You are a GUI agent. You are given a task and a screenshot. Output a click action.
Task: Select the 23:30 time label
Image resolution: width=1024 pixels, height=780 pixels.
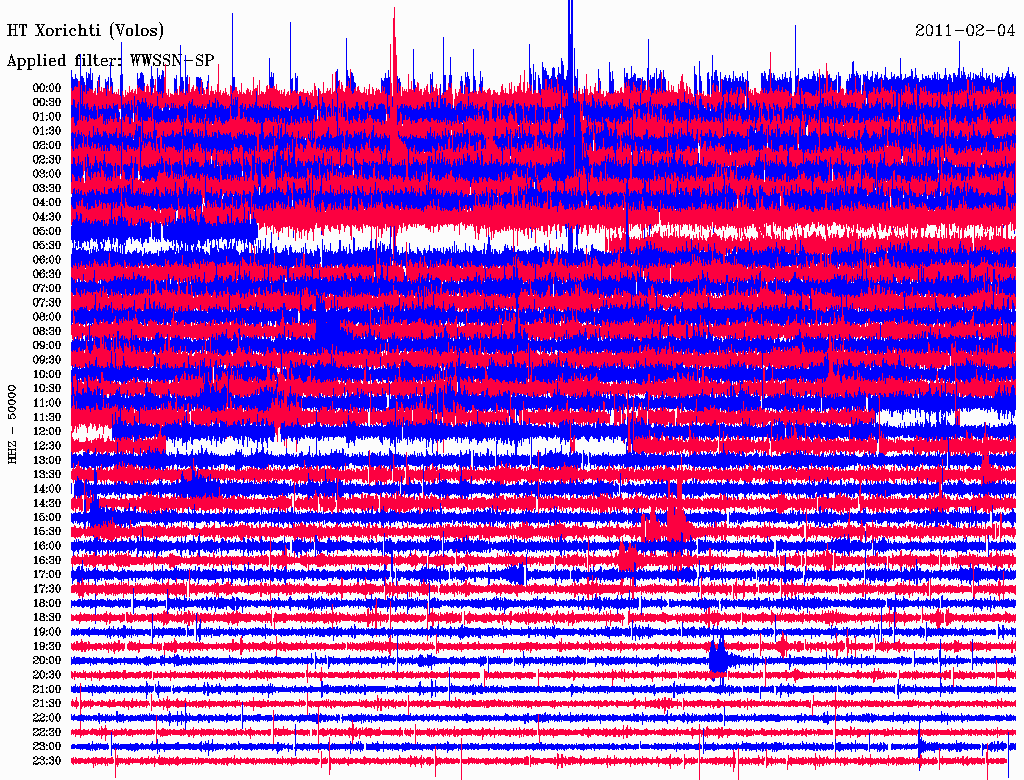coord(47,761)
